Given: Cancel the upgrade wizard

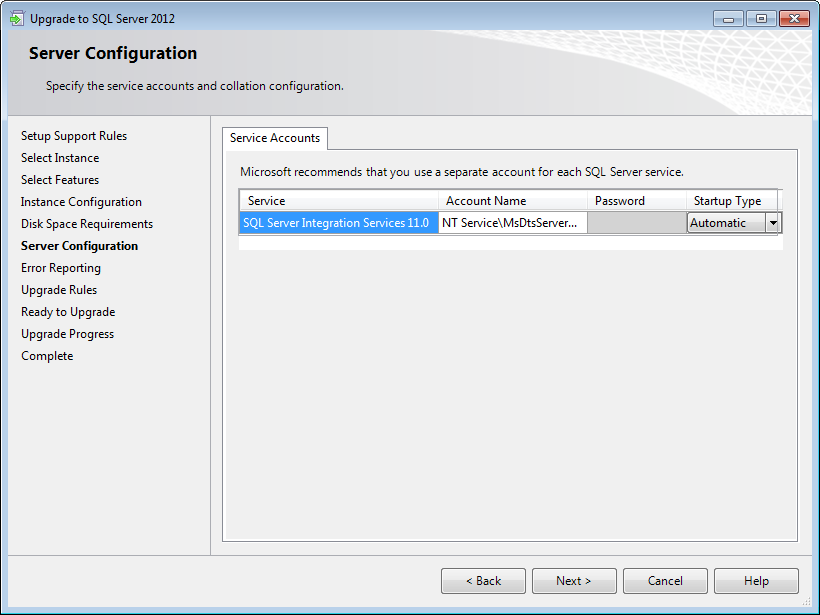Looking at the screenshot, I should [x=665, y=581].
